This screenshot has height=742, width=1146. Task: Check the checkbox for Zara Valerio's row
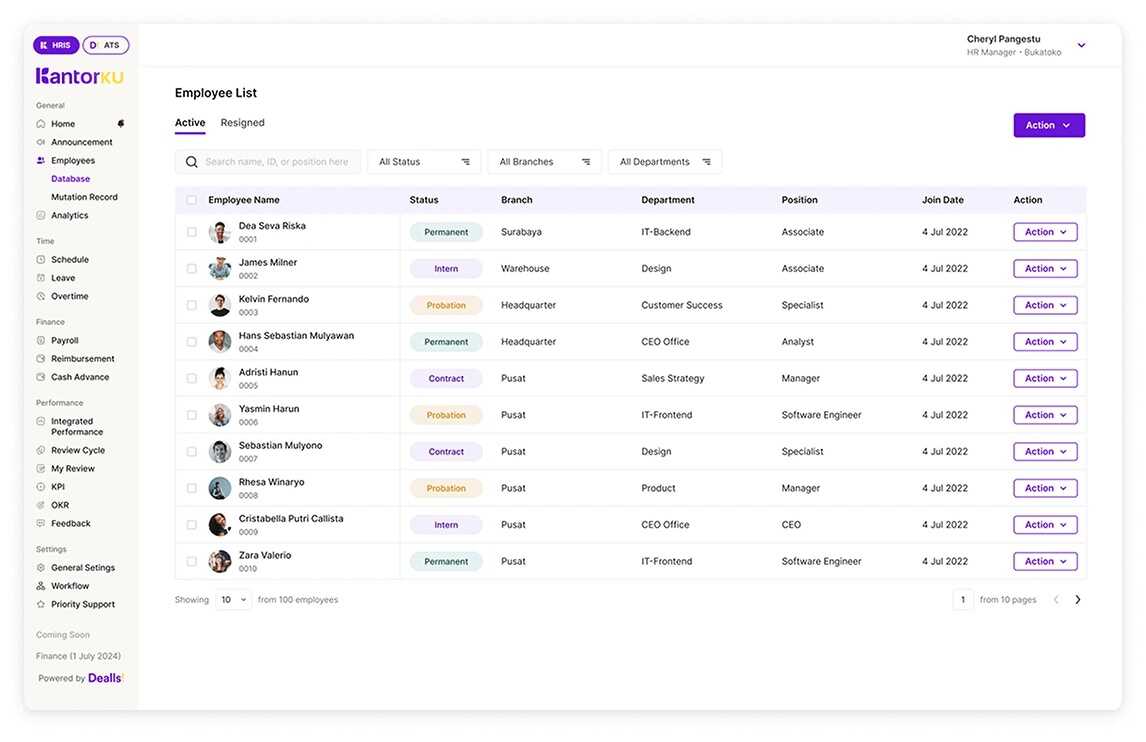click(191, 560)
